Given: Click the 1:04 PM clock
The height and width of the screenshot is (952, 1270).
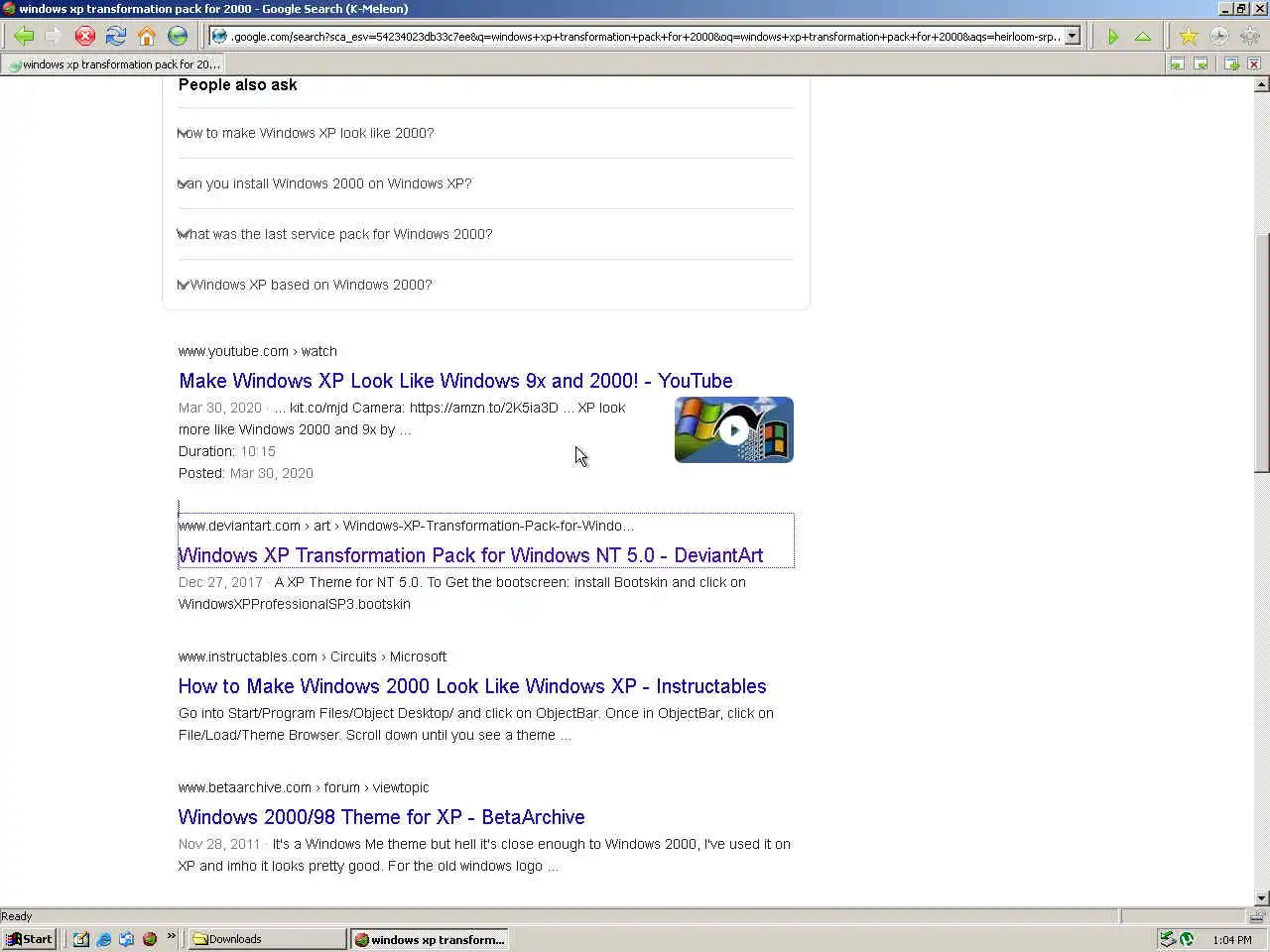Looking at the screenshot, I should pos(1232,939).
